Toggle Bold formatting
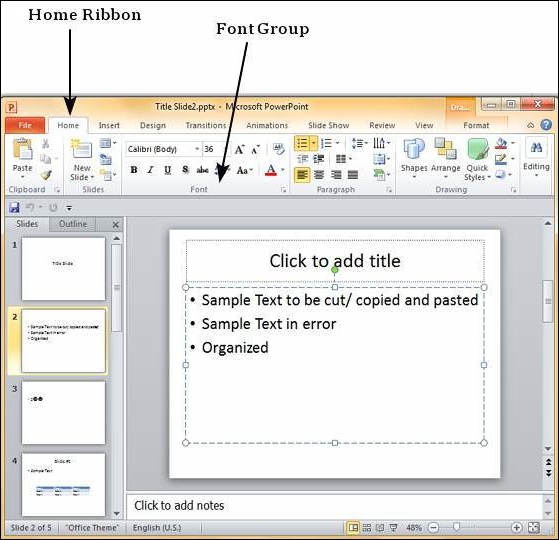The image size is (559, 540). click(x=134, y=170)
